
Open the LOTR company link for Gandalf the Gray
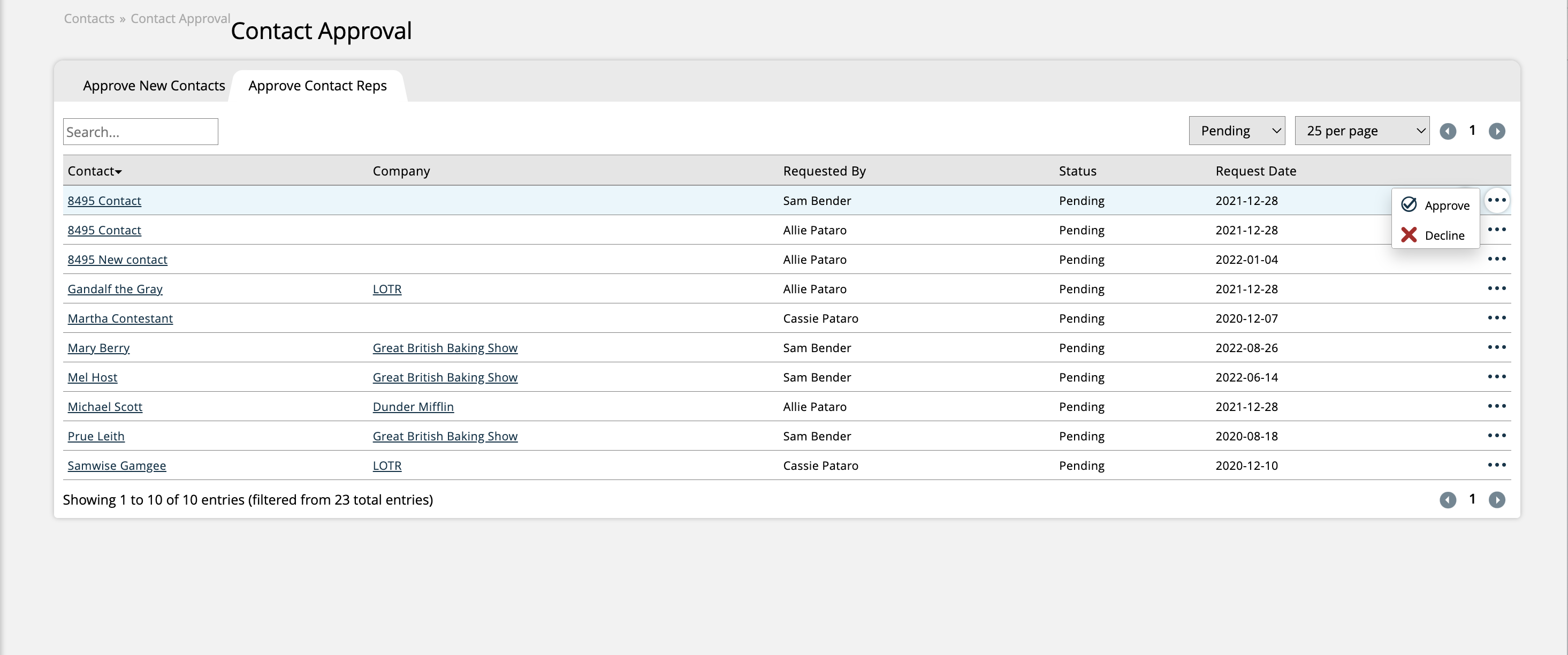coord(387,289)
